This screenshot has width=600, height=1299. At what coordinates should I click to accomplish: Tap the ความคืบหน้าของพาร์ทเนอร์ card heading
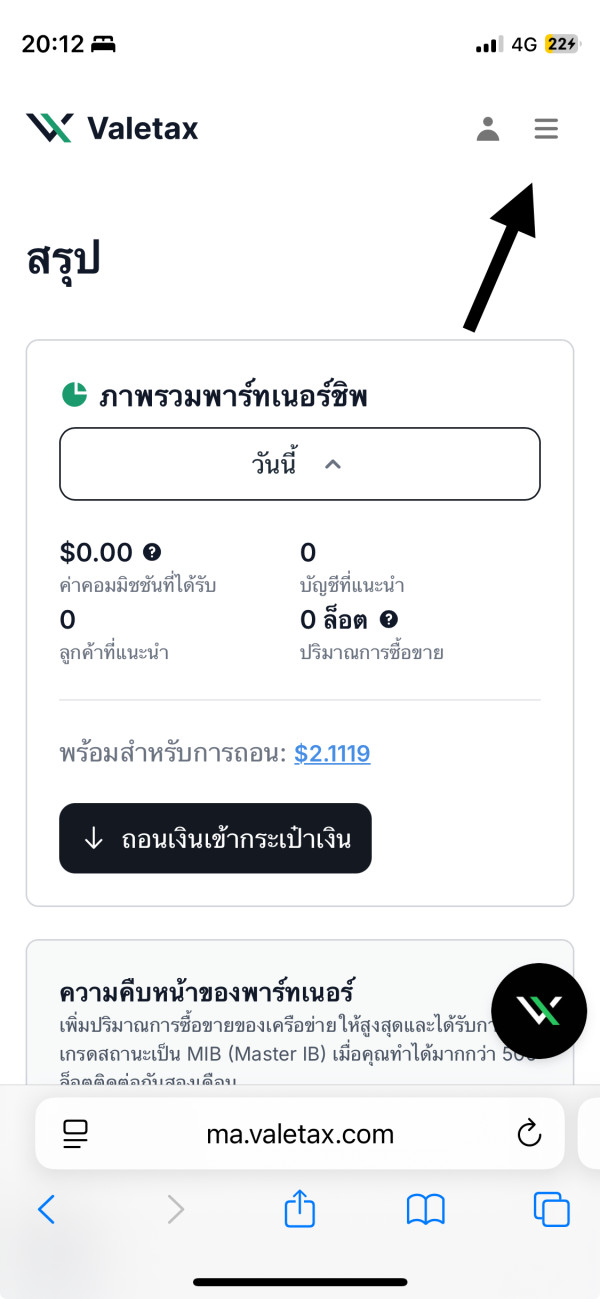tap(207, 994)
